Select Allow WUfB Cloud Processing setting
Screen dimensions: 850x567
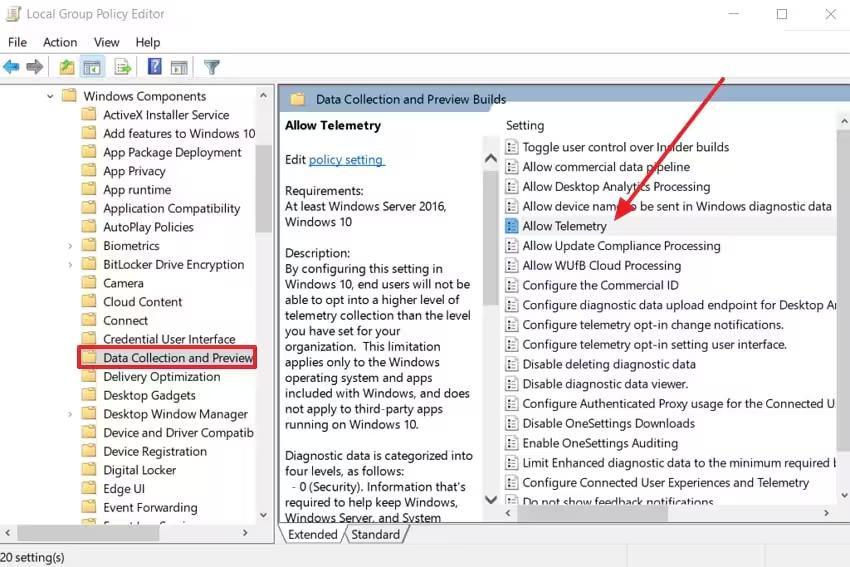click(x=601, y=266)
